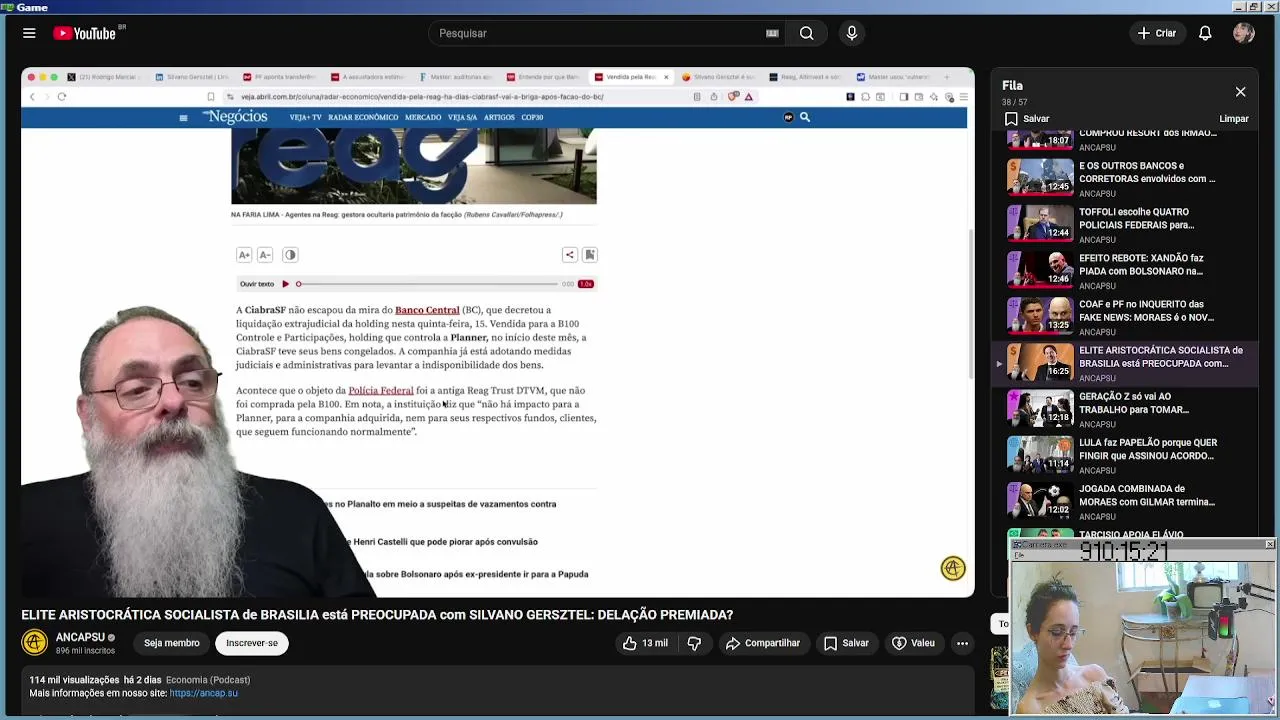Share the video via Compartilhar
The width and height of the screenshot is (1280, 720).
click(763, 643)
